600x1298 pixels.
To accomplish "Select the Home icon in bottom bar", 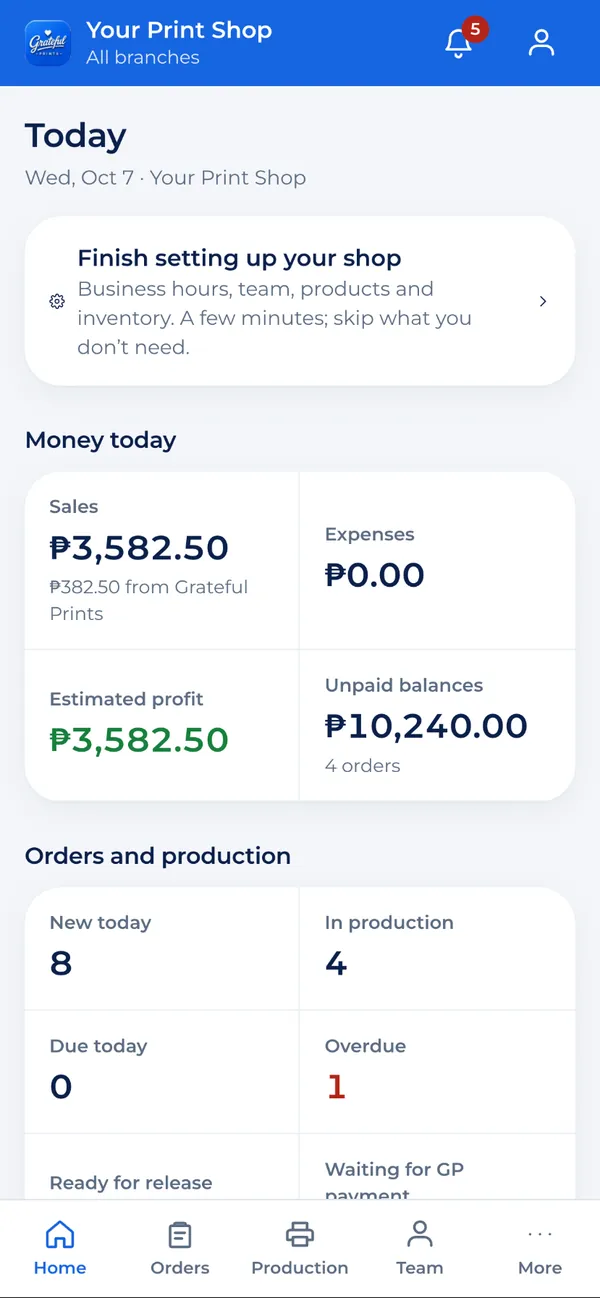I will 60,1234.
